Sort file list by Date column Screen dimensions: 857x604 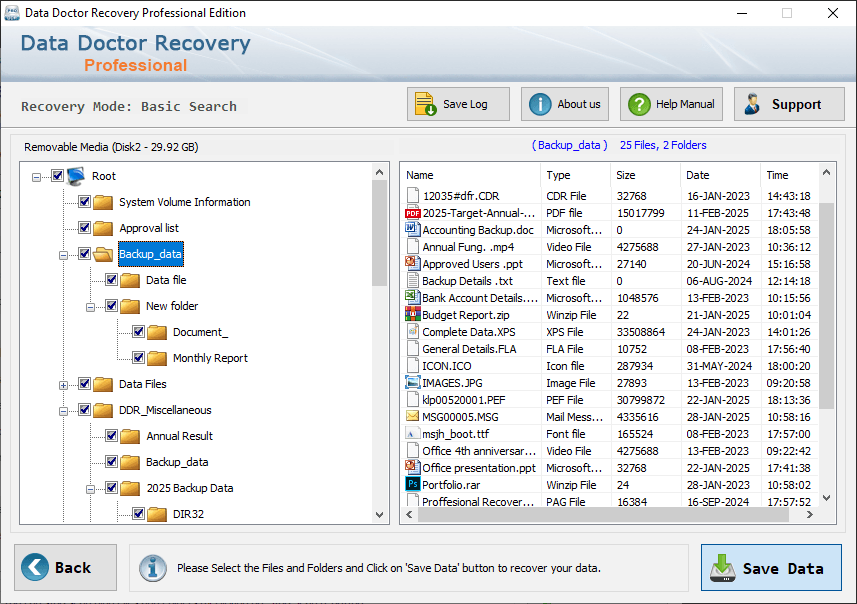pos(720,175)
